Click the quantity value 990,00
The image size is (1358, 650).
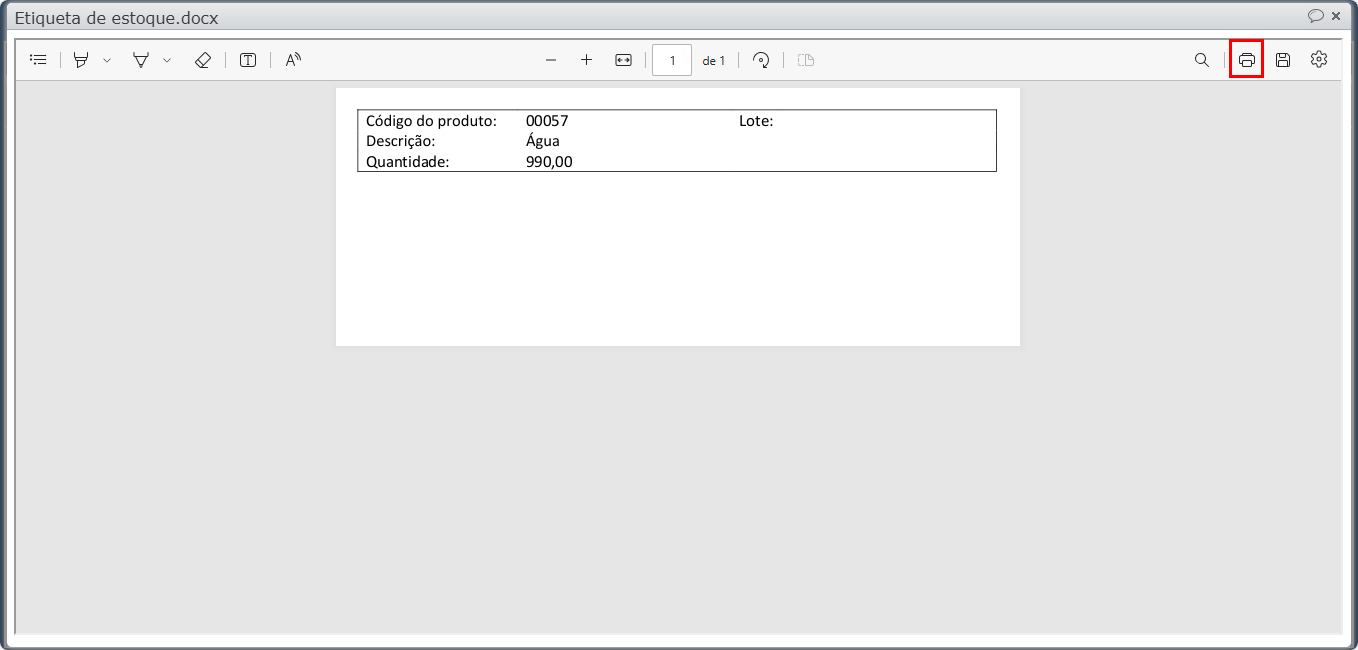point(549,161)
